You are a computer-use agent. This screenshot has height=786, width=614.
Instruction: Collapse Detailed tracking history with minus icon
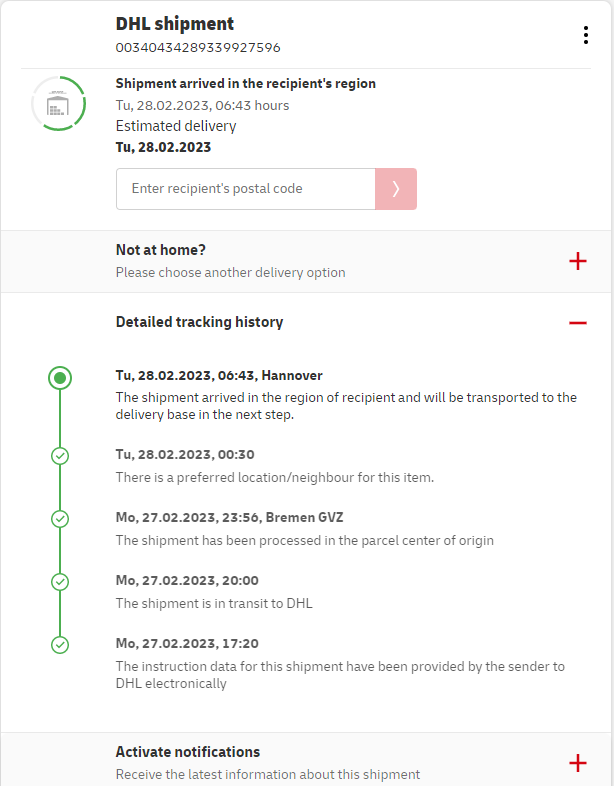coord(577,323)
